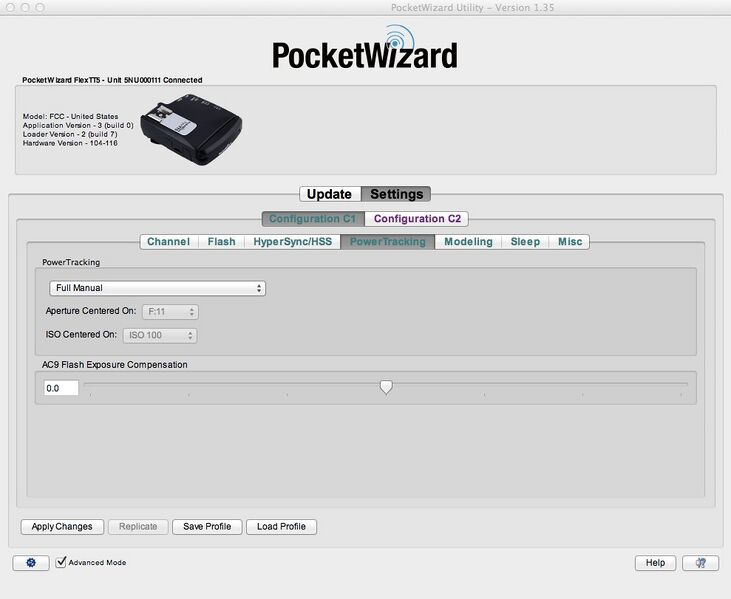Click the FlexTT5 device thumbnail image
Image resolution: width=731 pixels, height=599 pixels.
click(x=191, y=129)
